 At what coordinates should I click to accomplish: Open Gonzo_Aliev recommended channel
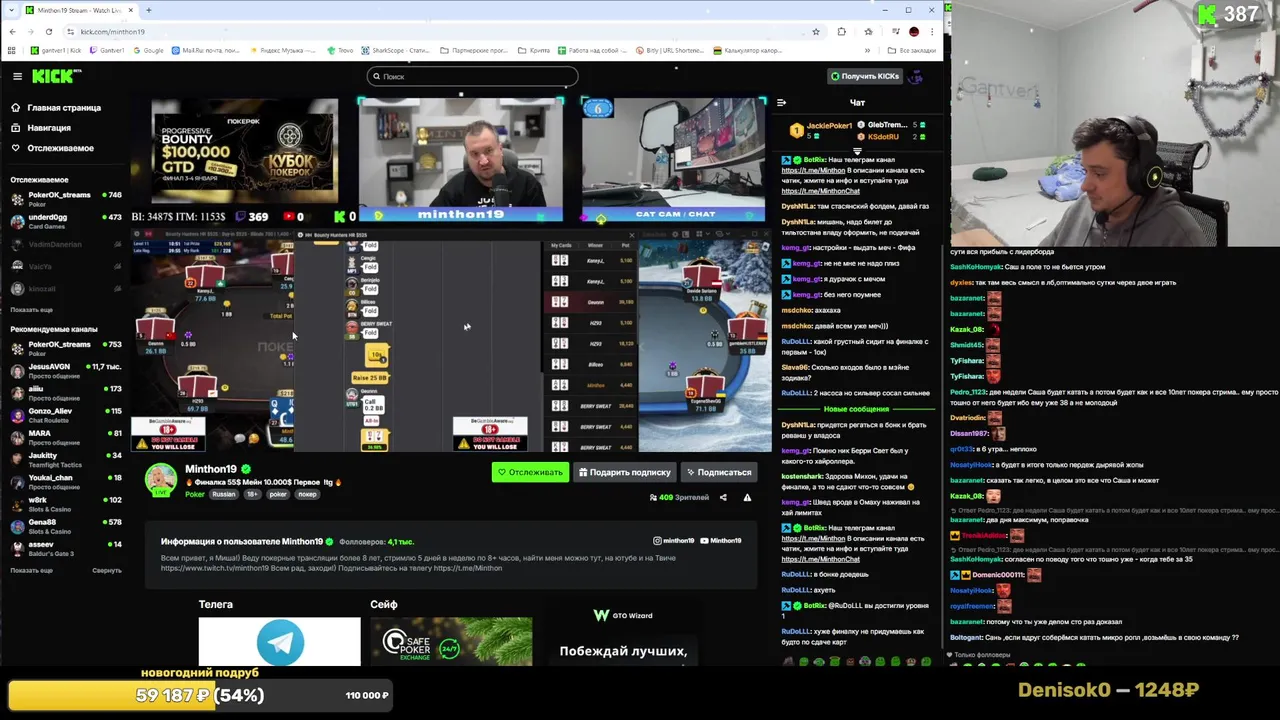click(65, 414)
